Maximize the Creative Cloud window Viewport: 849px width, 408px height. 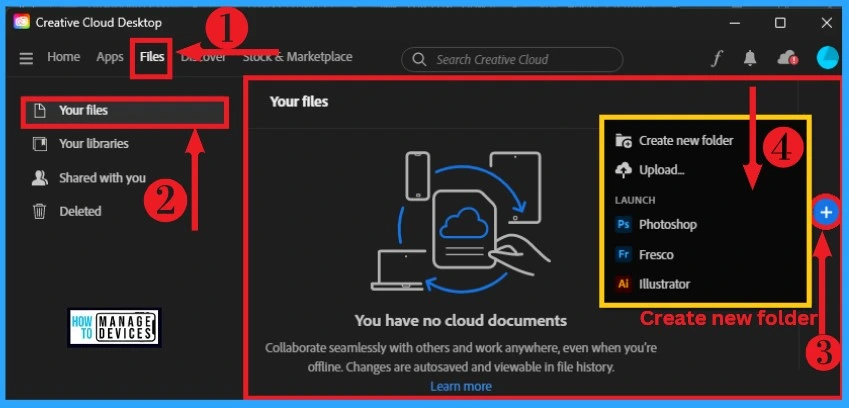780,23
